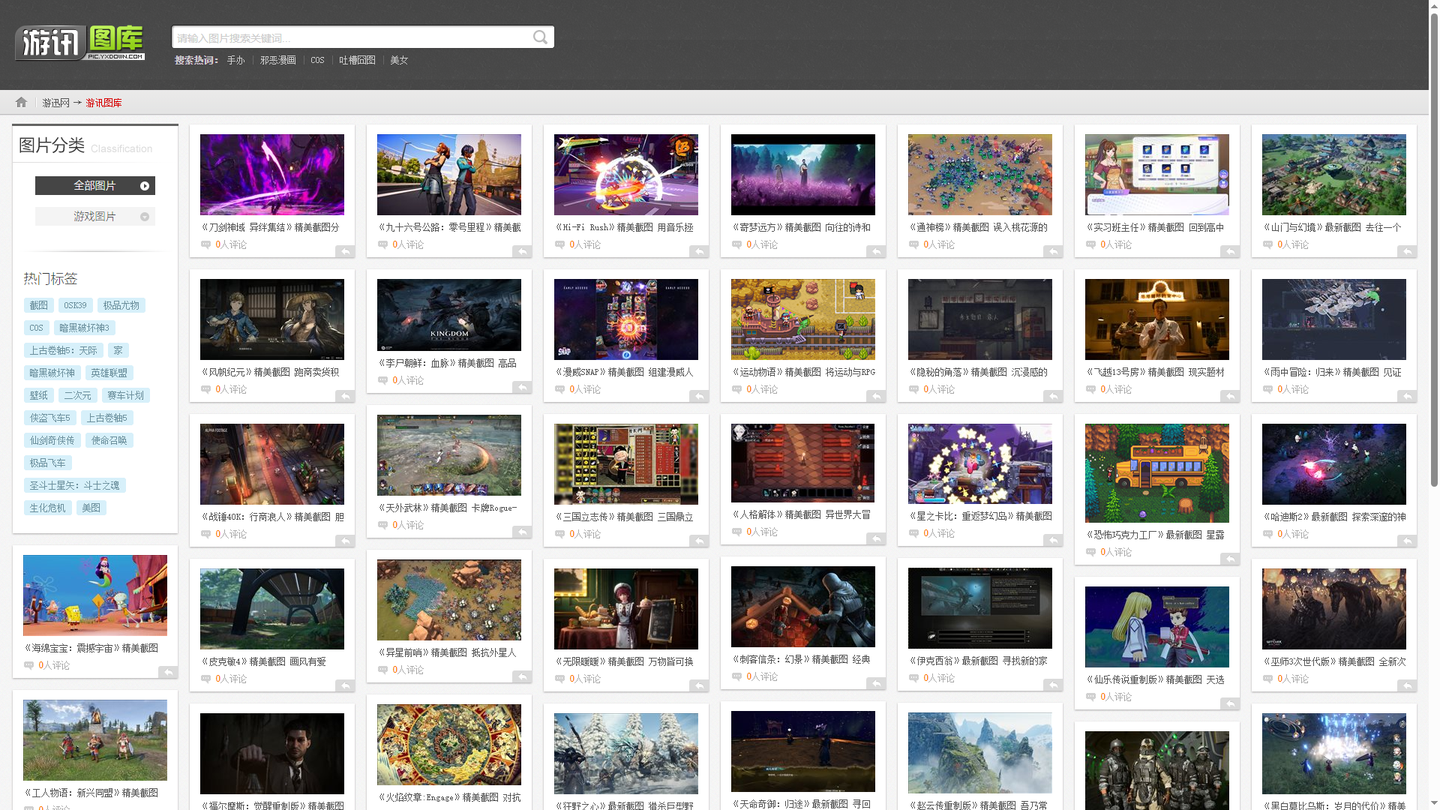
Task: Click comment bubble icon on 恐怖巧克力工厂 card
Action: pyautogui.click(x=1091, y=552)
